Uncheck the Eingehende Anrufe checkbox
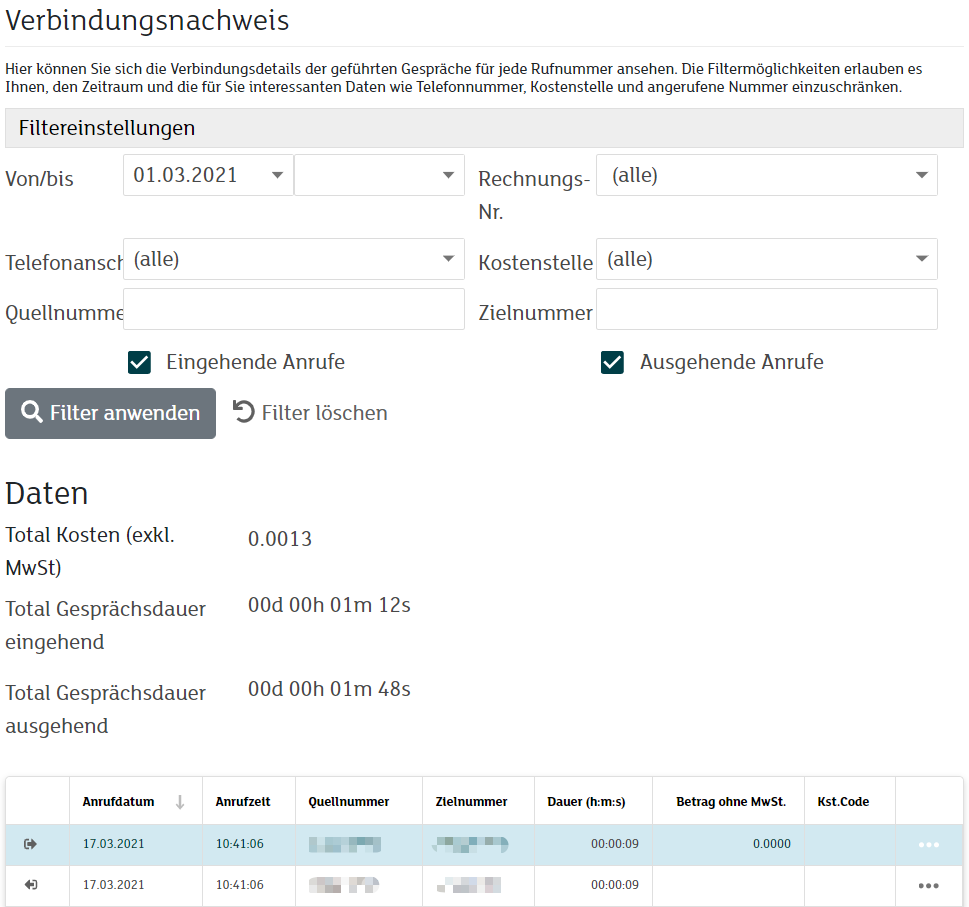 point(139,362)
